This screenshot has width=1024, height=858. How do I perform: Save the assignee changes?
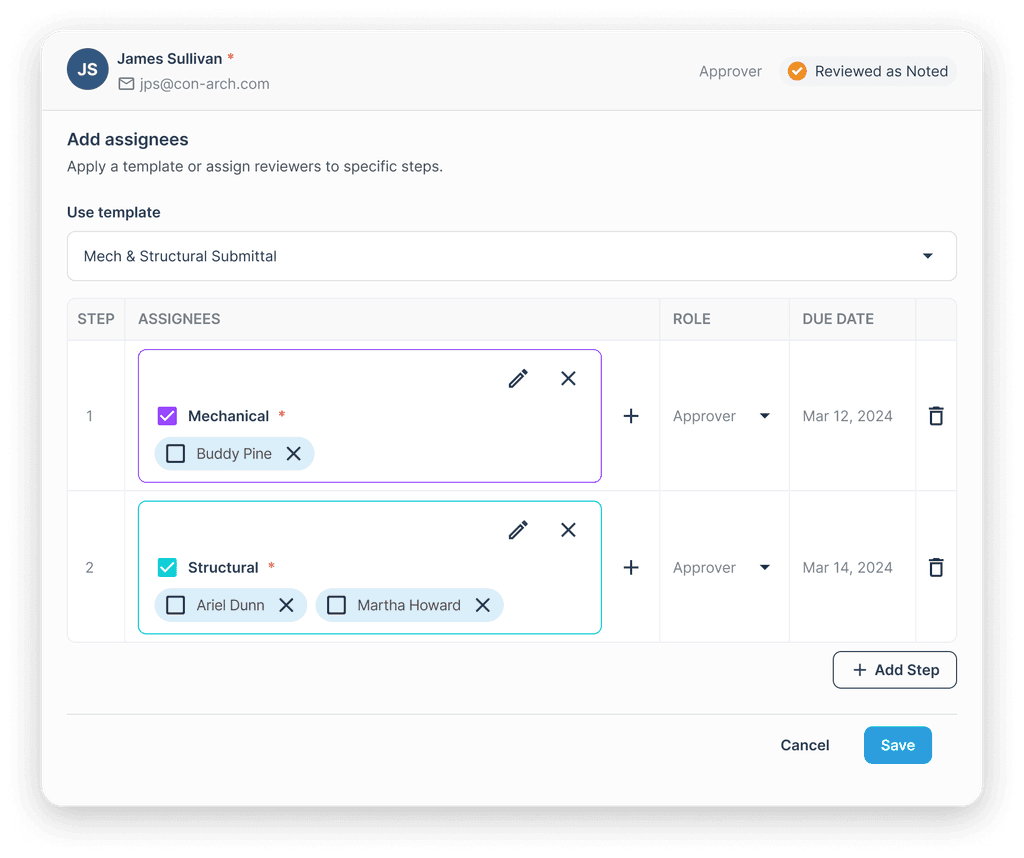tap(897, 745)
